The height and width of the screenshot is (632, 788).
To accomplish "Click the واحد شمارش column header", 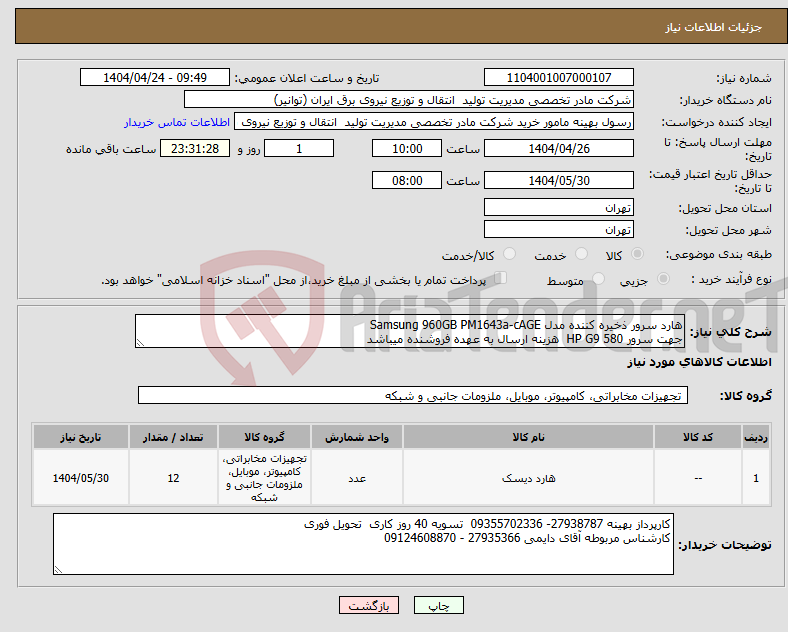I will [x=357, y=437].
